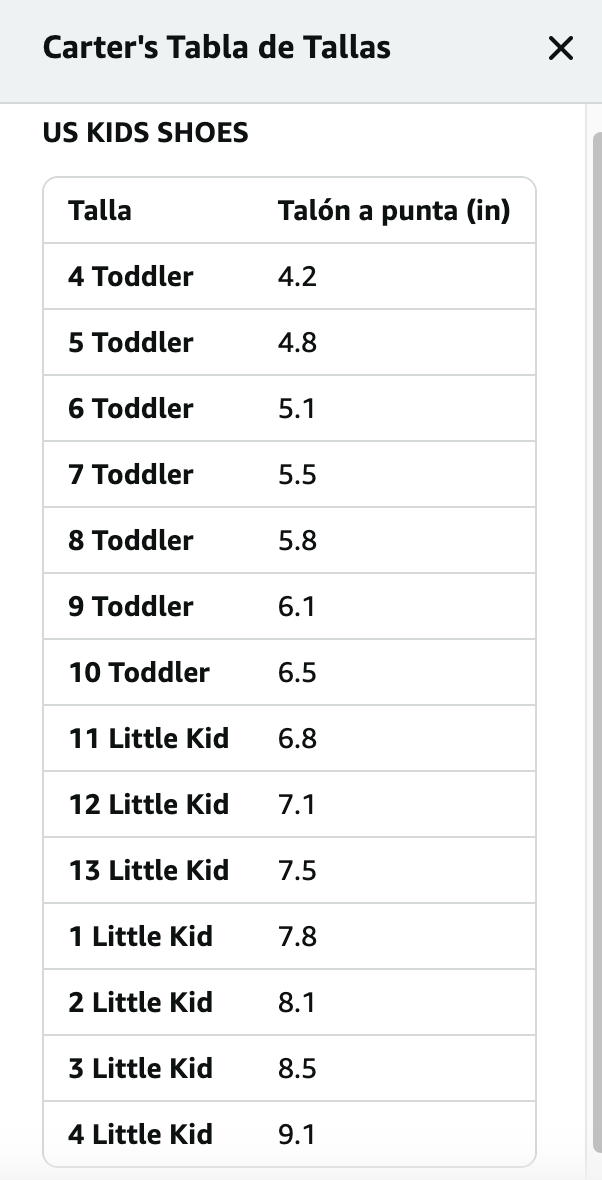Click the Talla column header
Screen dimensions: 602x1180
point(100,211)
